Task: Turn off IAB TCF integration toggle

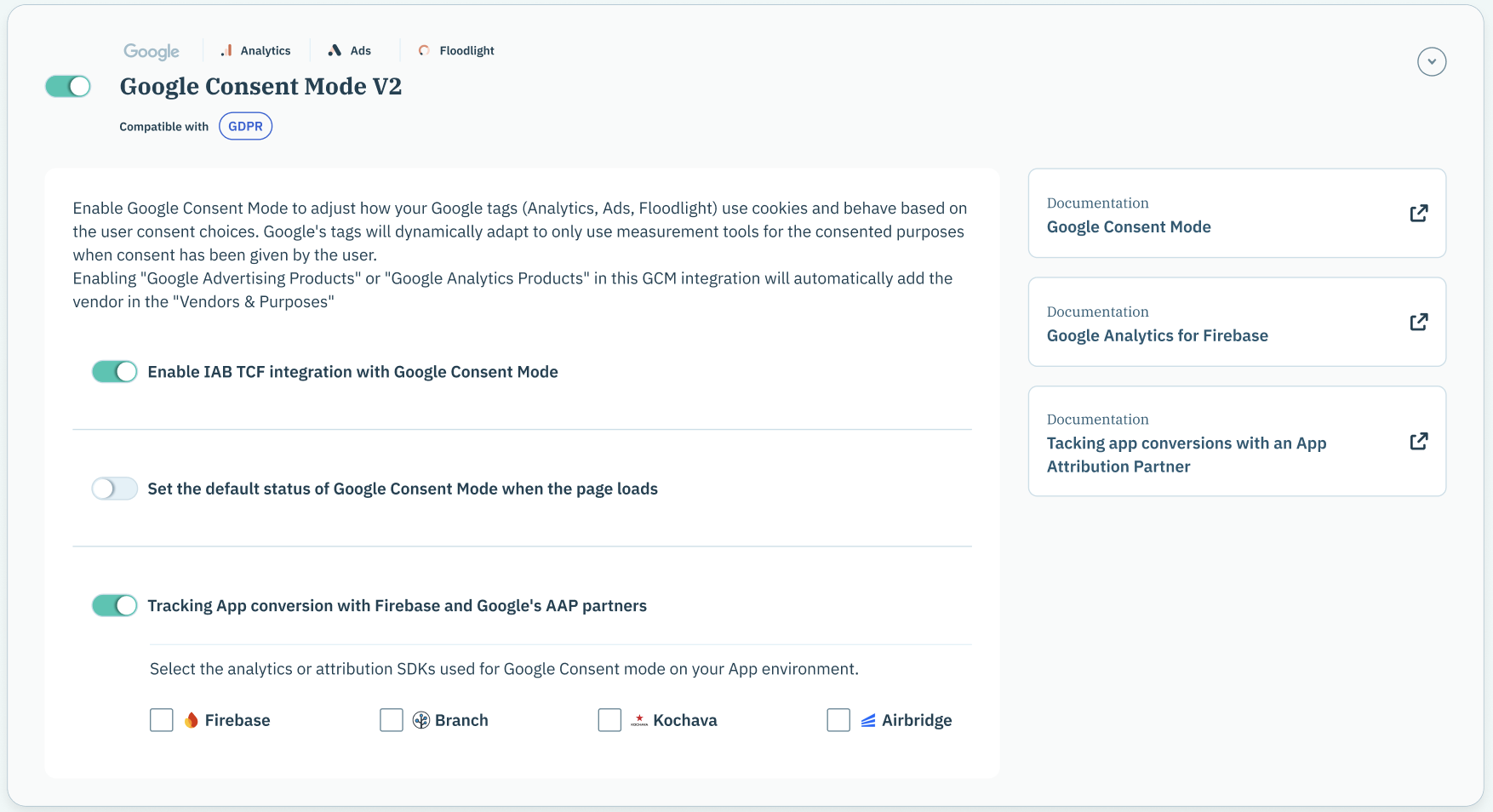Action: pos(115,372)
